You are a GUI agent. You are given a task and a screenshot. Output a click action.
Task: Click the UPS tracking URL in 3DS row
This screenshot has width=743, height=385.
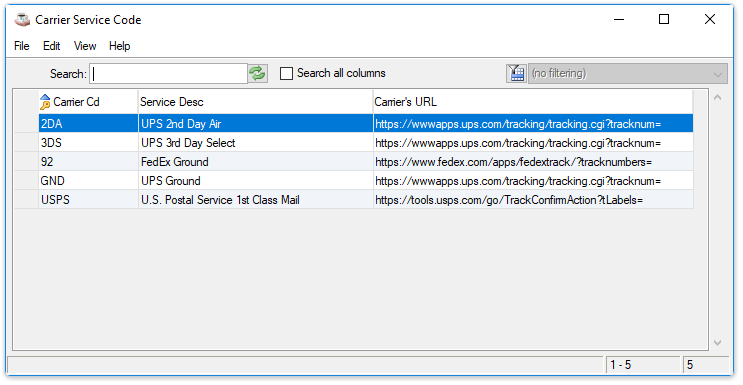tap(533, 143)
